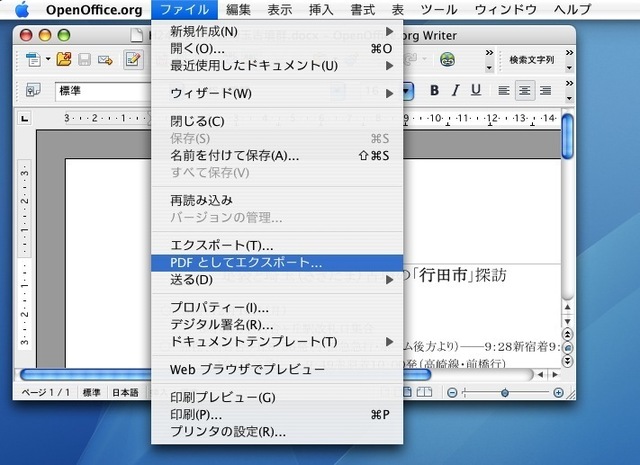The image size is (640, 465).
Task: Choose 開く(O)... from the File menu
Action: (x=277, y=49)
